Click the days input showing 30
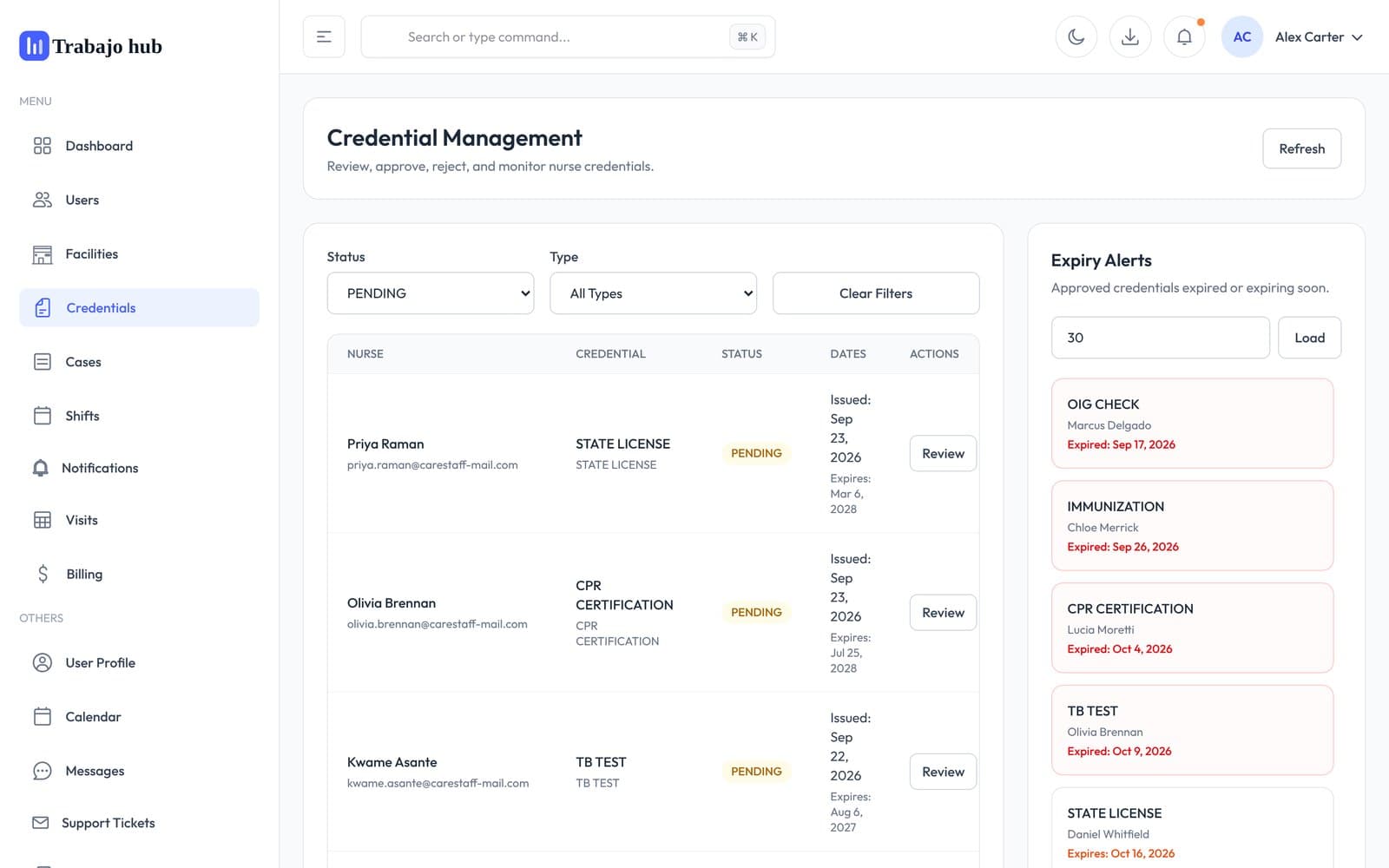This screenshot has height=868, width=1389. [1161, 338]
